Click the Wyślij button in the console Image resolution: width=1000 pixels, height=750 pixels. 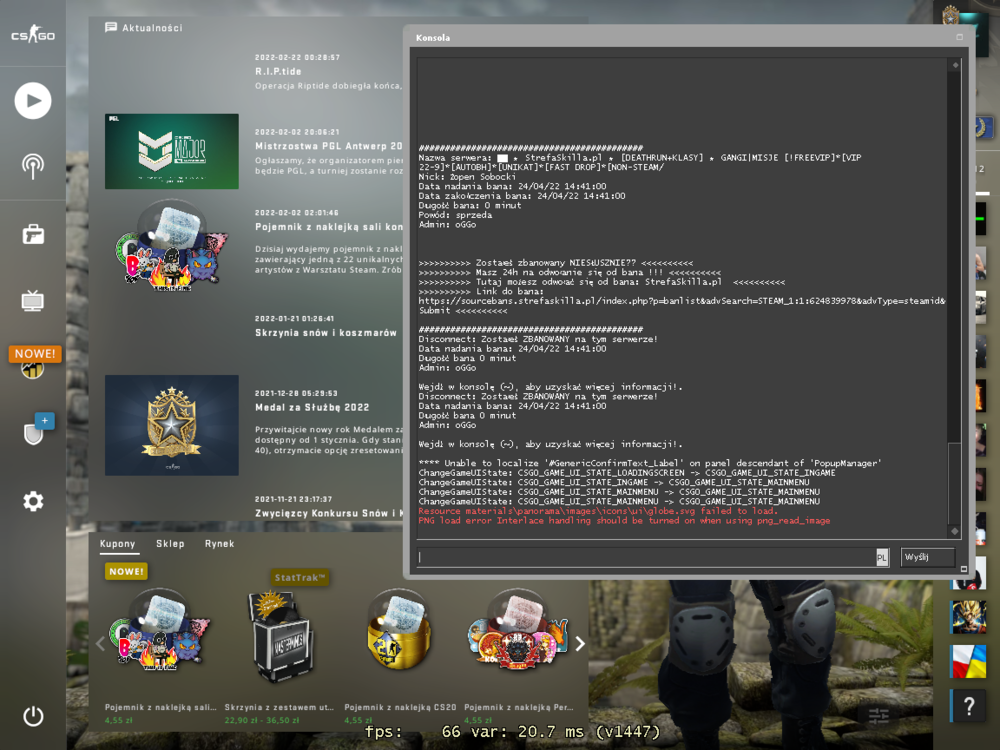(x=928, y=557)
